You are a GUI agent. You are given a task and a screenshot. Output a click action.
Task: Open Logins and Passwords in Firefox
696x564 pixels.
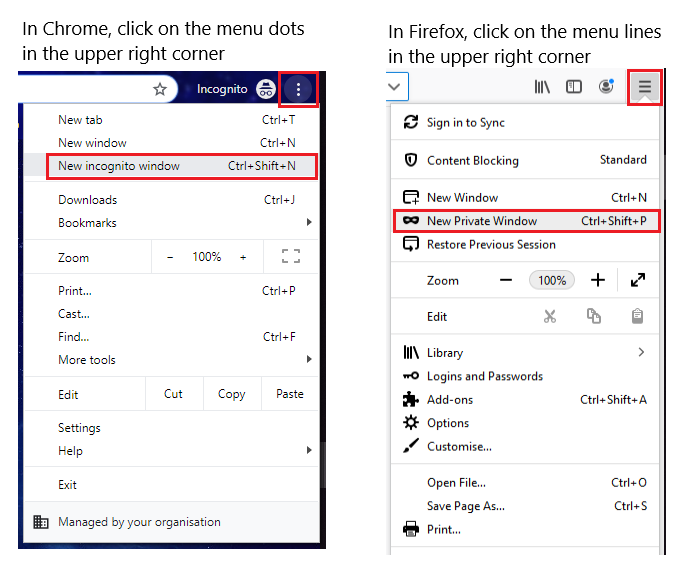point(525,376)
